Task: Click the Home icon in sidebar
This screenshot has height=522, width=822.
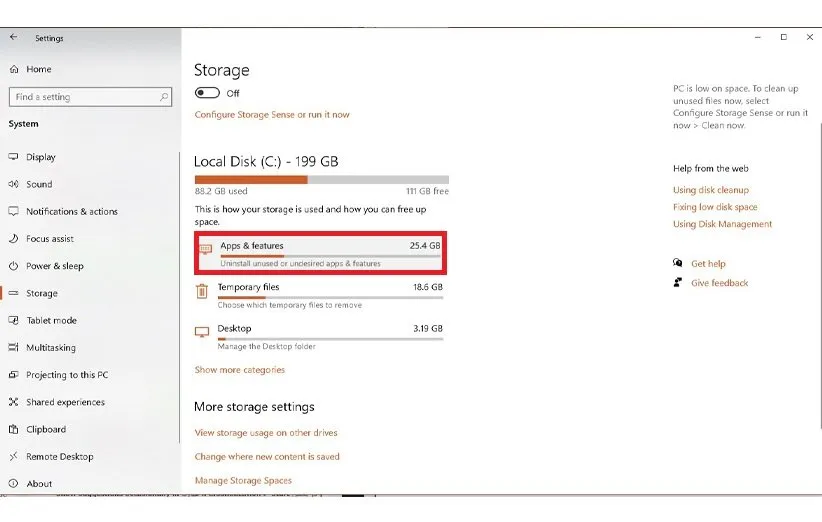Action: [x=14, y=69]
